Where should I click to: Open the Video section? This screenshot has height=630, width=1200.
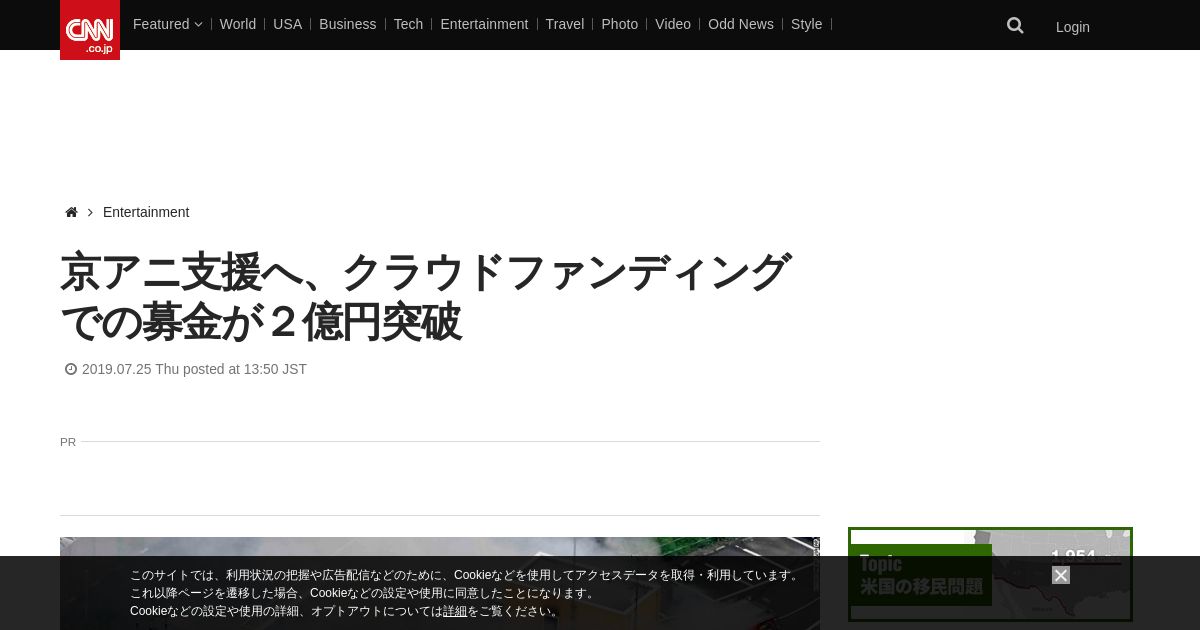click(x=673, y=24)
